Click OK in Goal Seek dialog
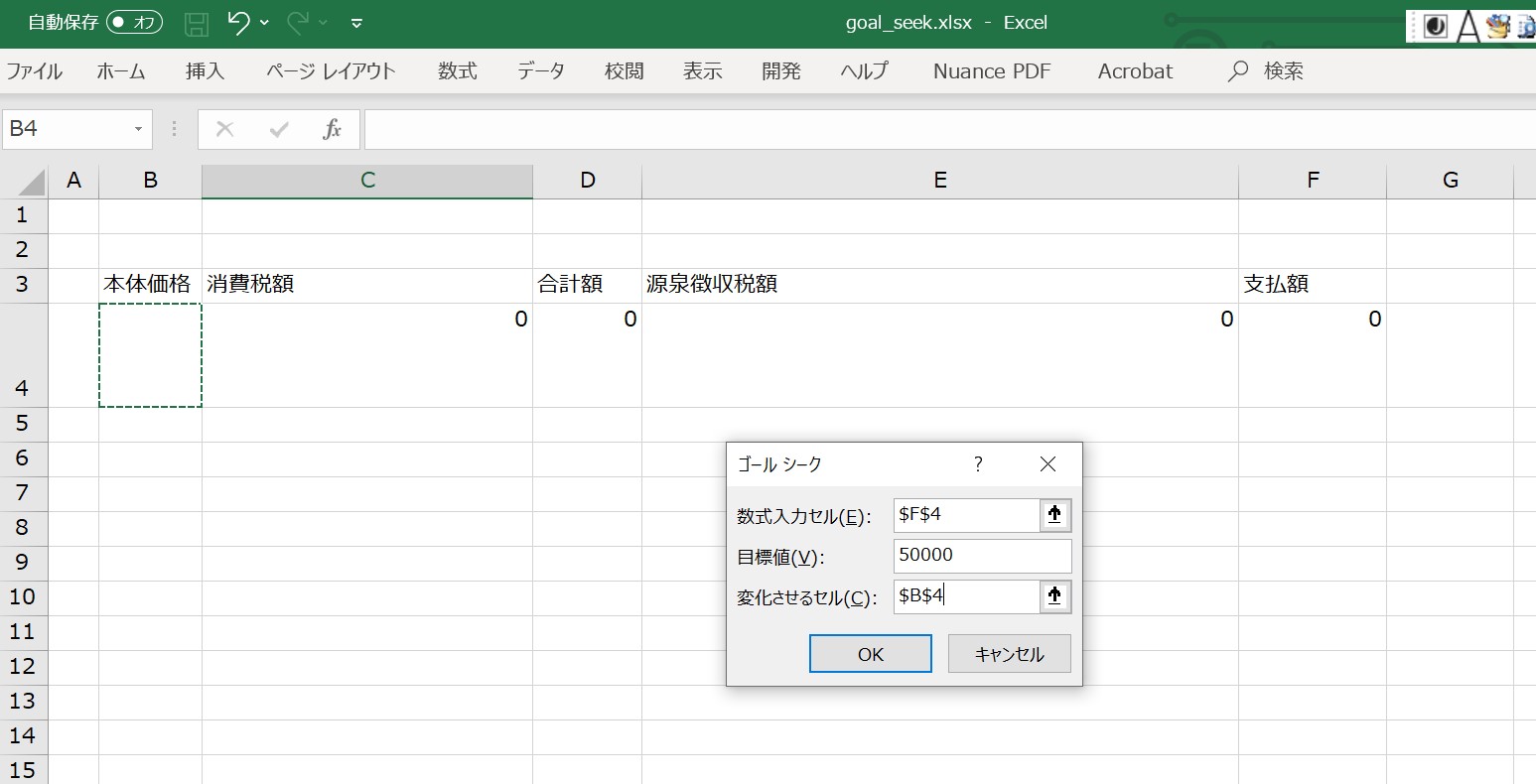 click(x=871, y=654)
